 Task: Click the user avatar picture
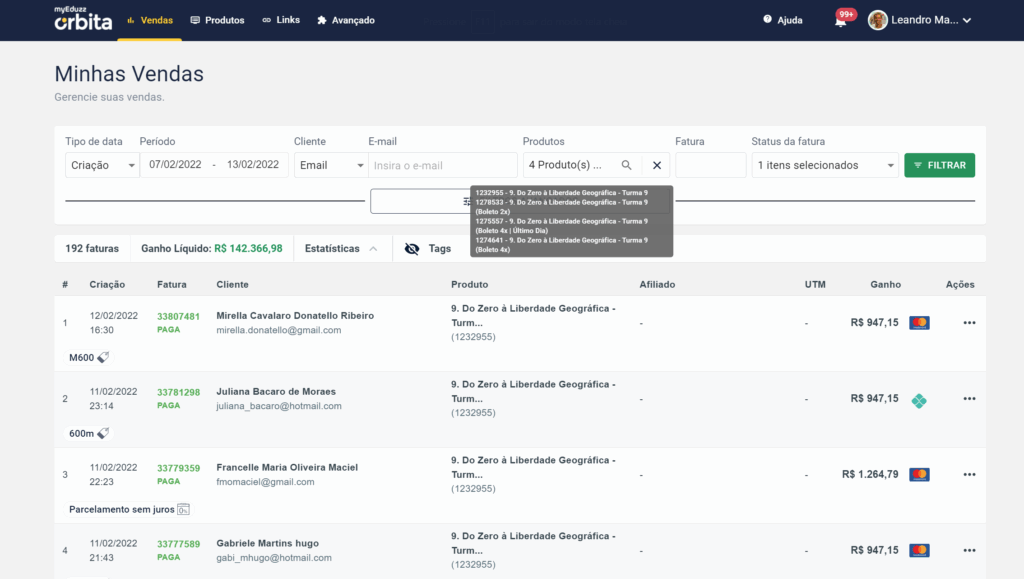(877, 20)
